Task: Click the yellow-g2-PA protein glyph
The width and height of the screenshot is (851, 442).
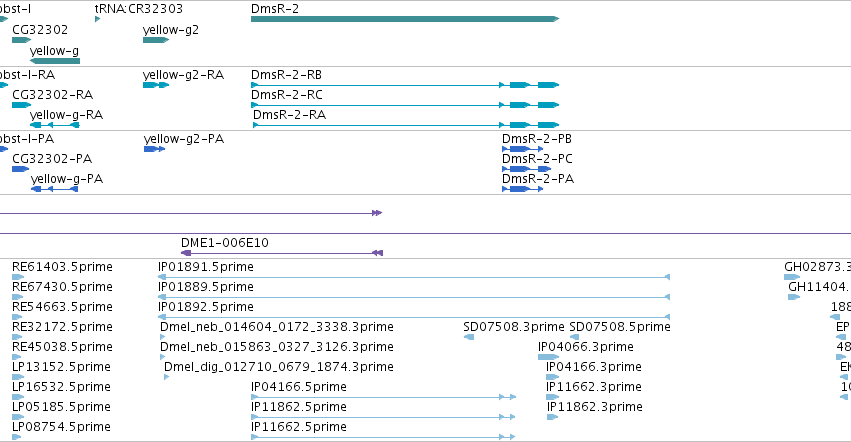Action: point(155,149)
